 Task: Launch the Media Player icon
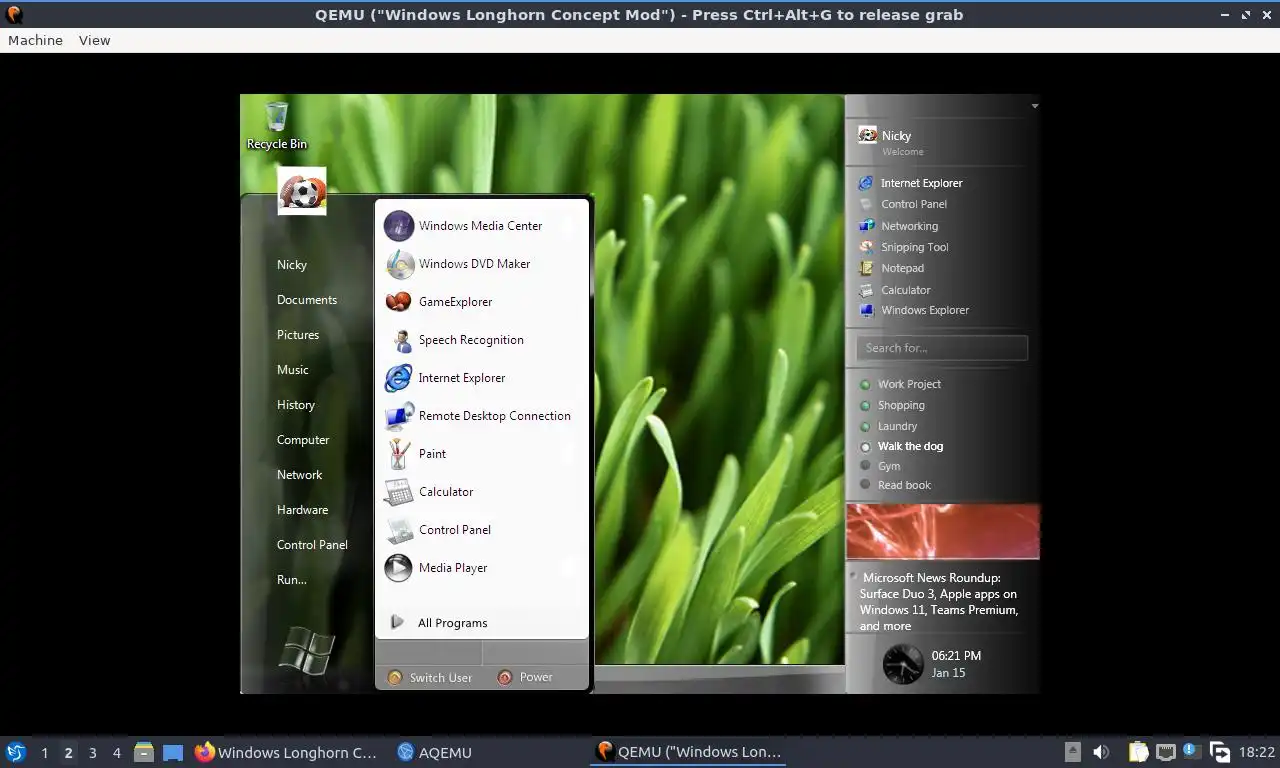click(399, 568)
